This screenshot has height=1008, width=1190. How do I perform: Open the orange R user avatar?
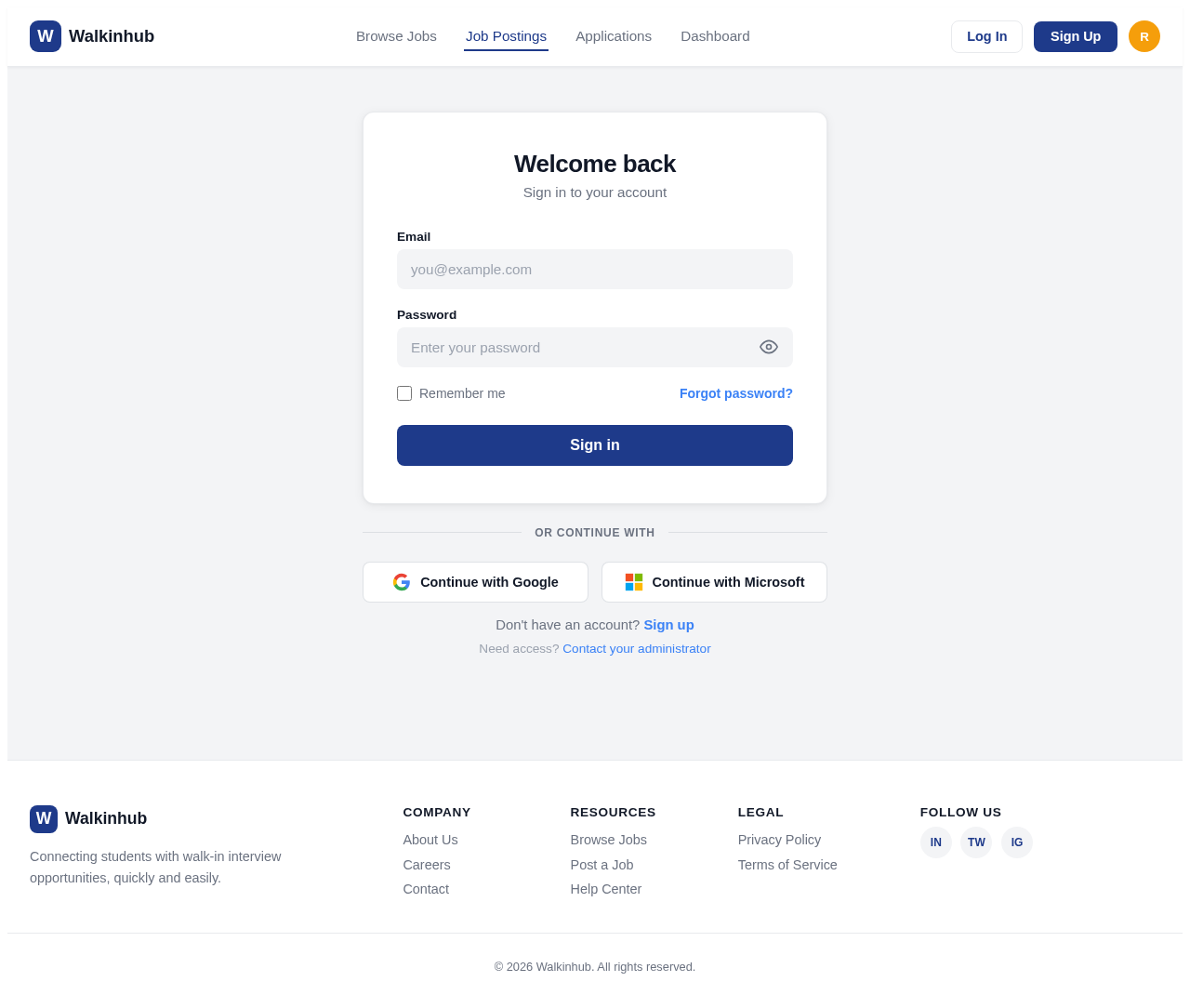[x=1144, y=36]
